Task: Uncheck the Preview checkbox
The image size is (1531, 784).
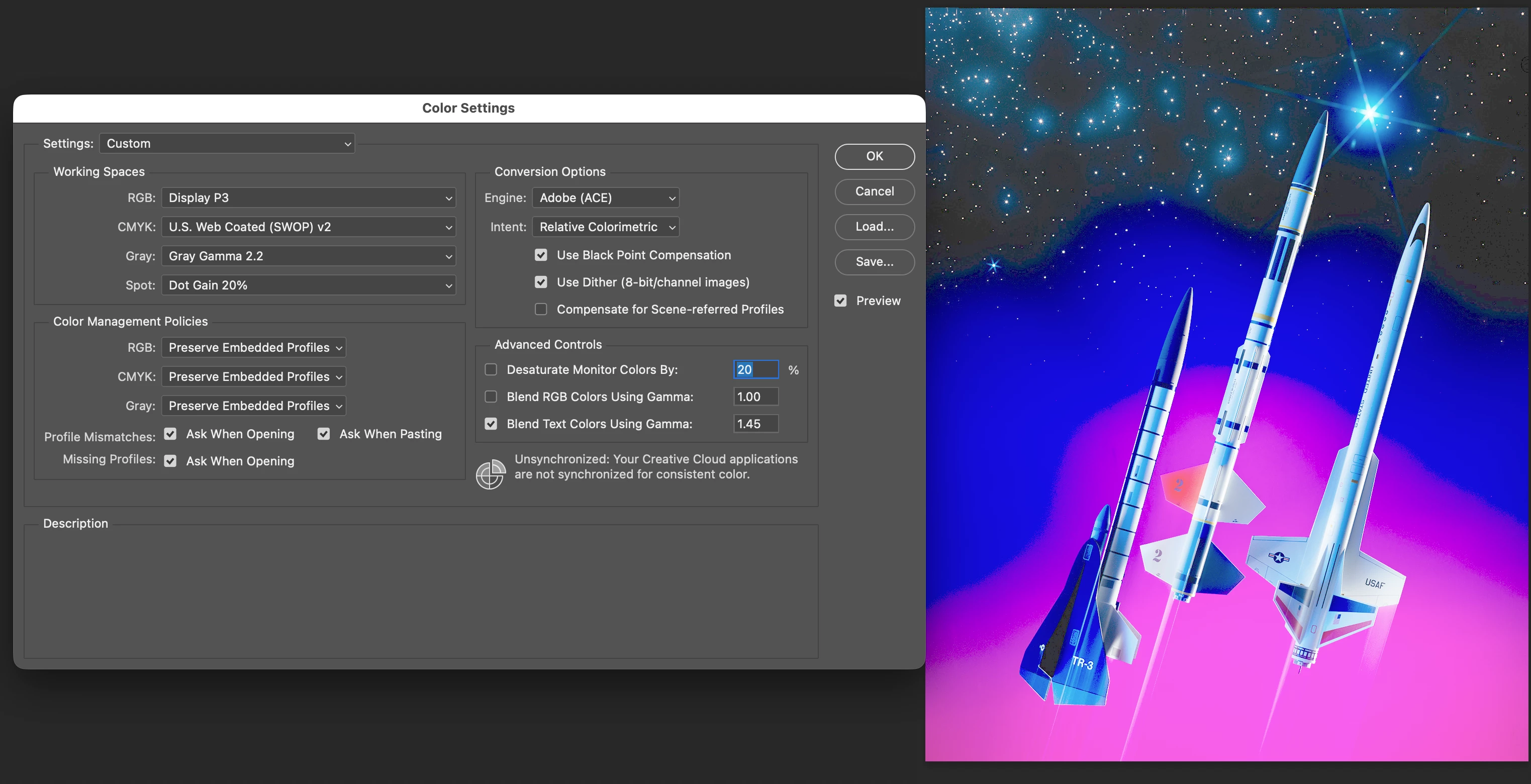Action: click(840, 301)
